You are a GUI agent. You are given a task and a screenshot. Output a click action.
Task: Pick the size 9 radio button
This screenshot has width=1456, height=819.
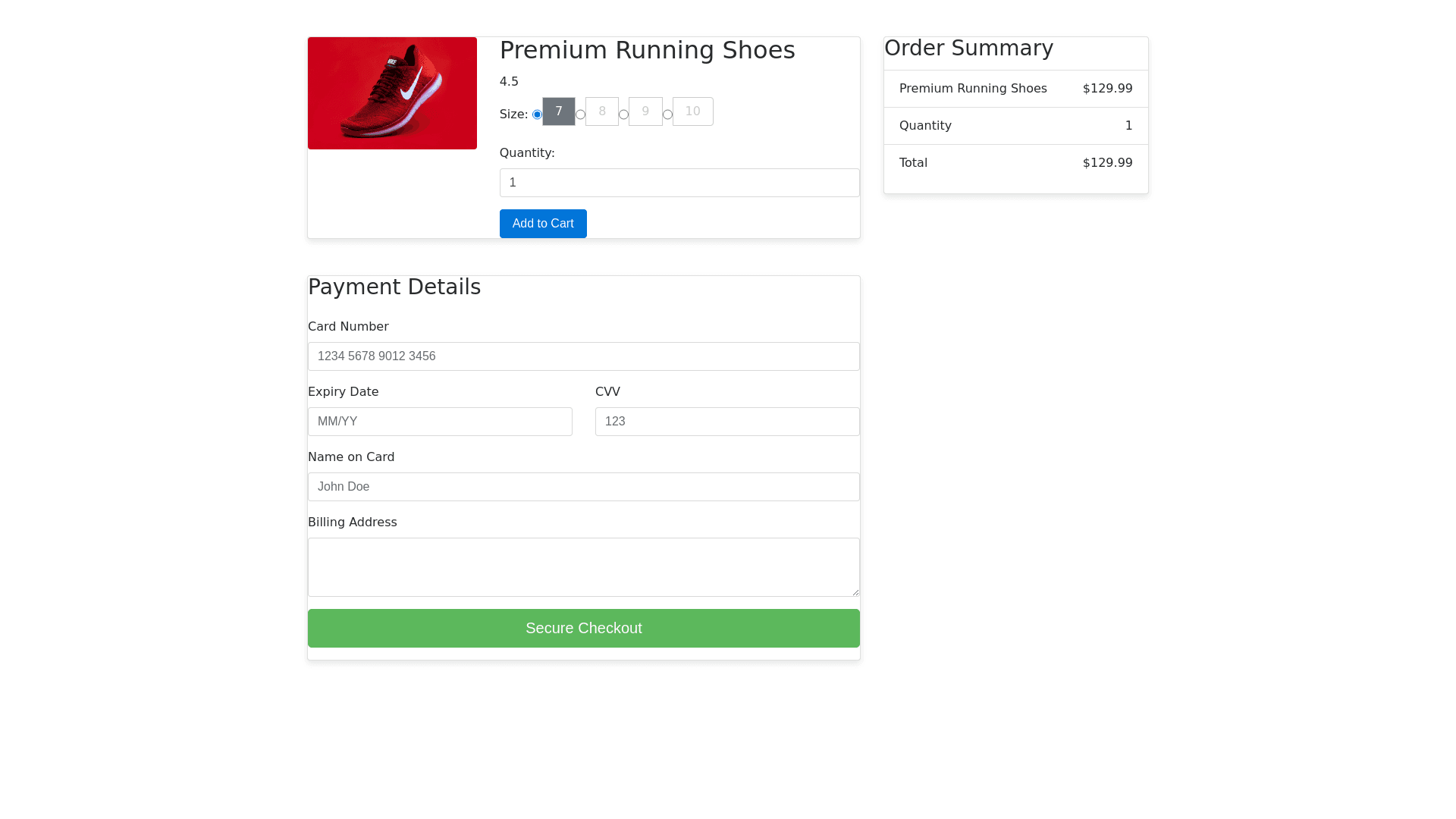[623, 115]
